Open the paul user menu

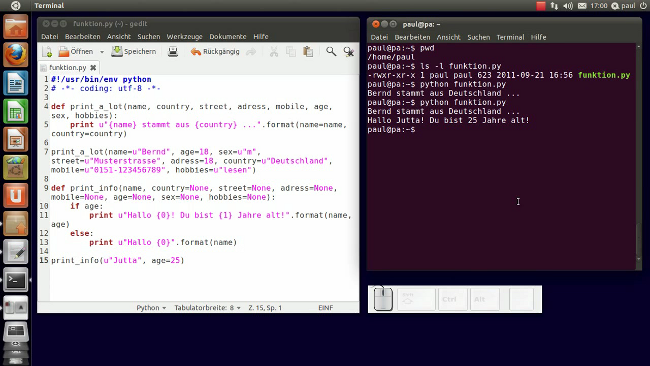[x=623, y=5]
